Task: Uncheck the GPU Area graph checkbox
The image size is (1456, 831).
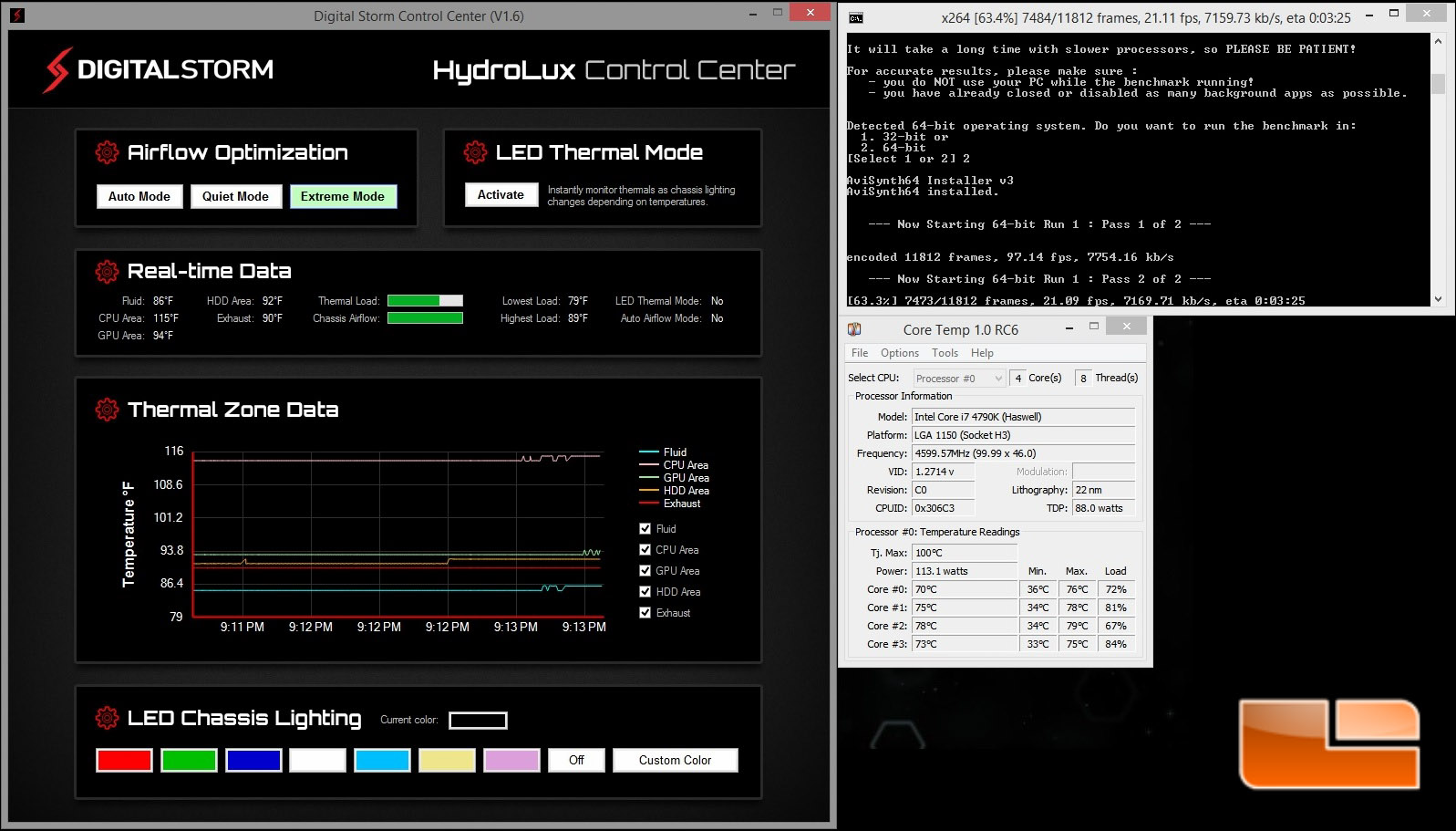Action: point(645,570)
